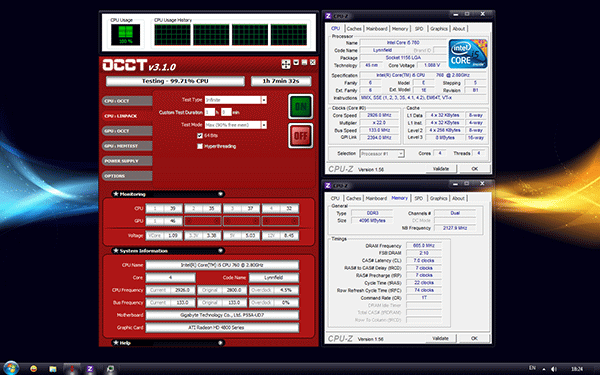Collapse the Monitoring section arrow

coord(220,194)
